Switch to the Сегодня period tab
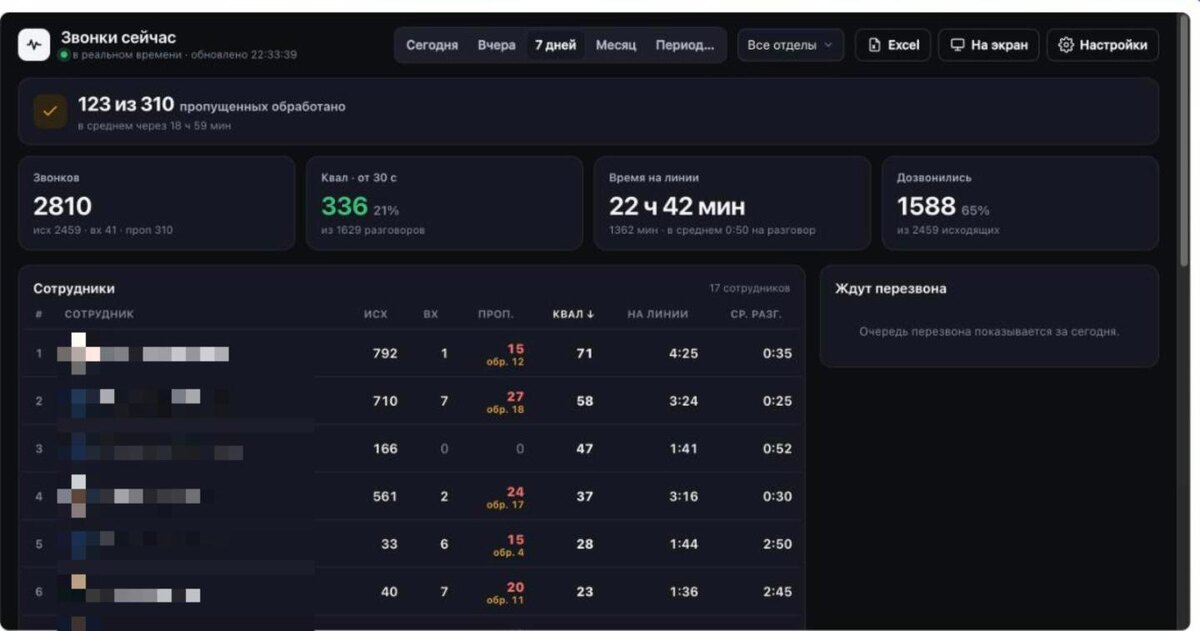 (432, 45)
